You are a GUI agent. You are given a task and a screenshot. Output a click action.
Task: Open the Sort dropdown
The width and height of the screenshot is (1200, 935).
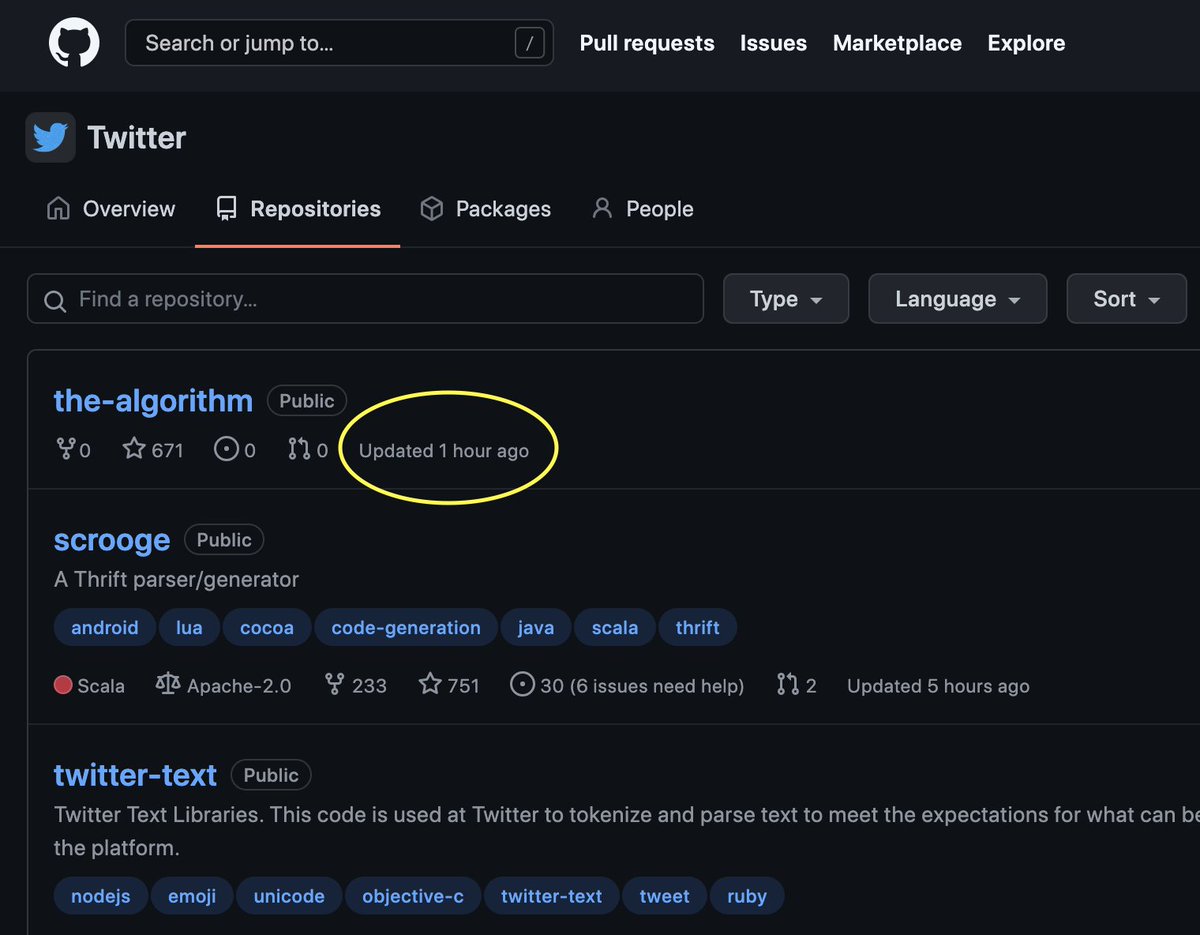[1126, 299]
